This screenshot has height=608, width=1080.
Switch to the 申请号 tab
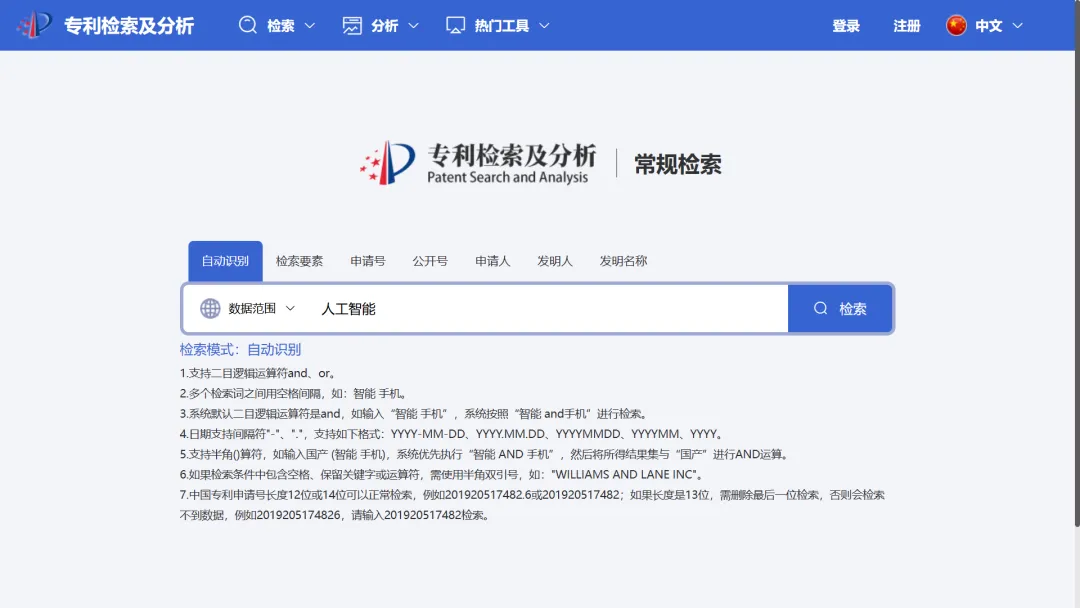pos(368,261)
